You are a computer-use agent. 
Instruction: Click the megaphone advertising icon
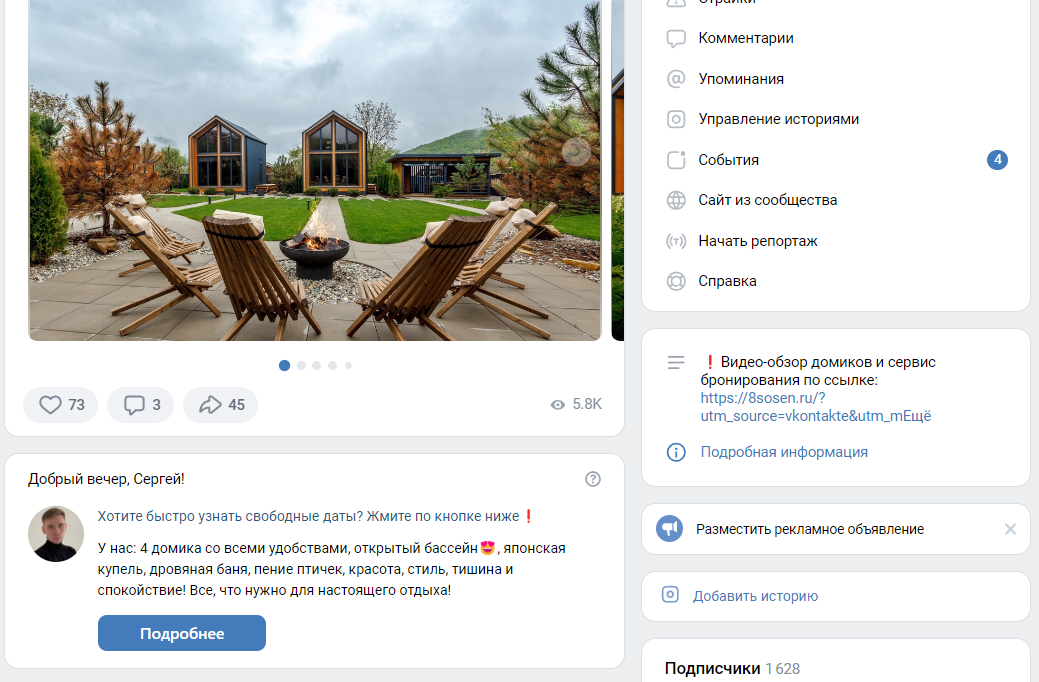pos(669,529)
